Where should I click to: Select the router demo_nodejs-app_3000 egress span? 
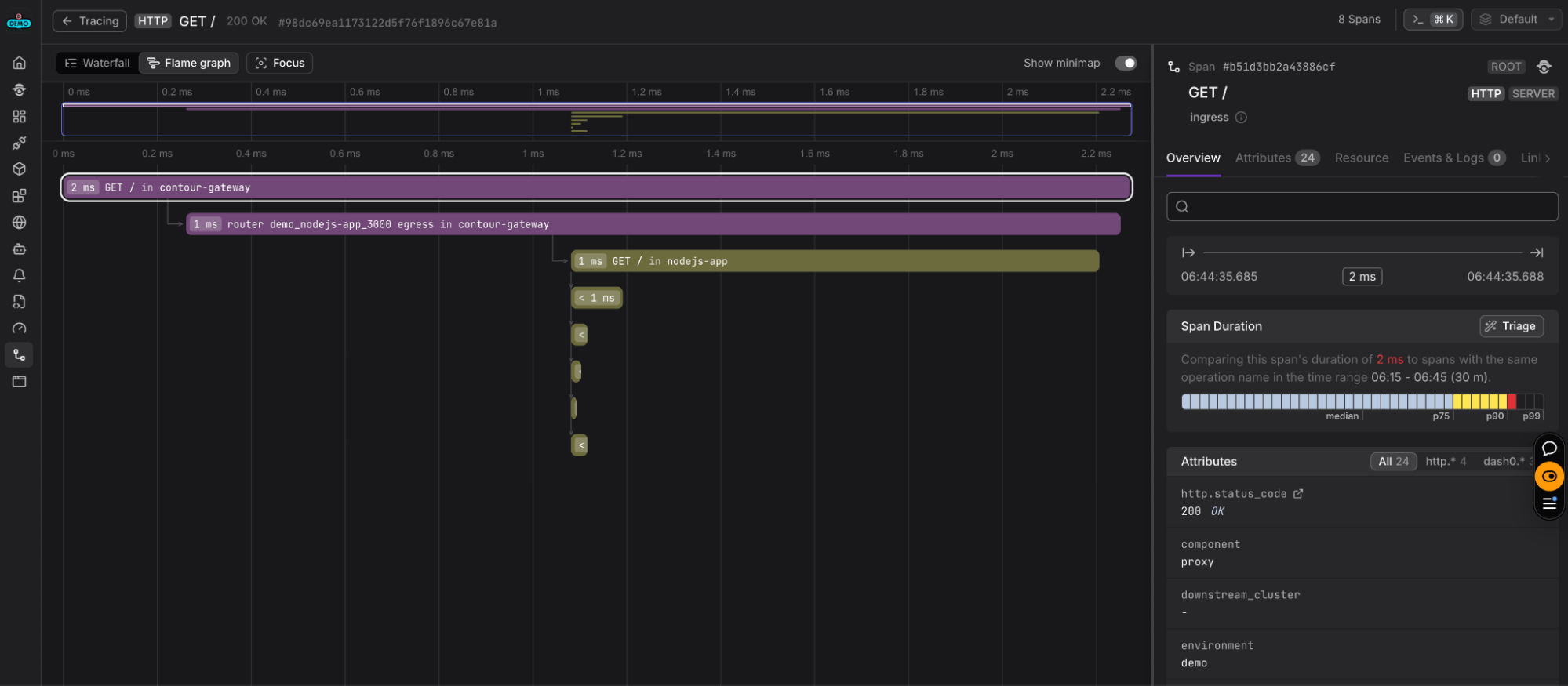(x=653, y=224)
